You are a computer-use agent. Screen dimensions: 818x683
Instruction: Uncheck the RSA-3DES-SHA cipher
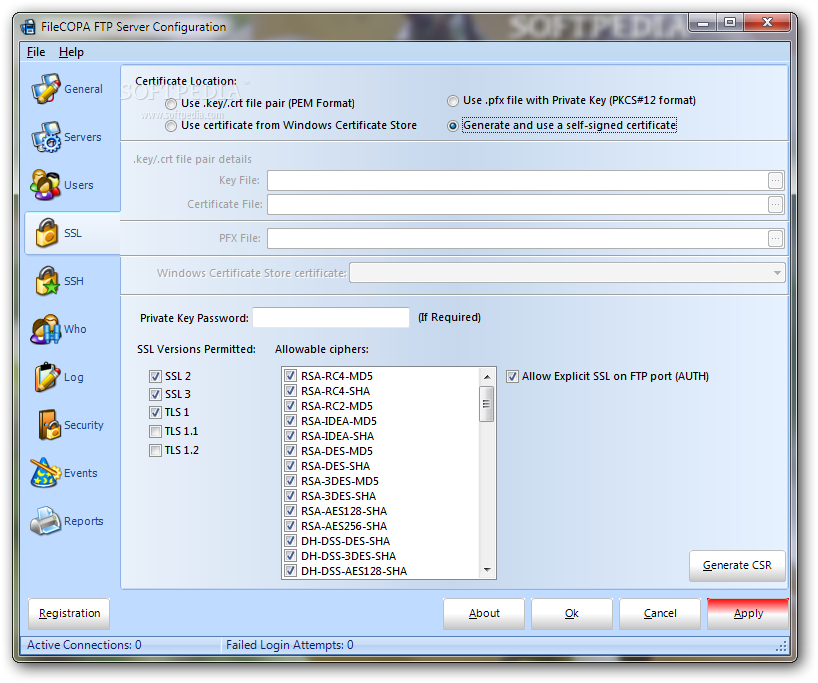(291, 496)
